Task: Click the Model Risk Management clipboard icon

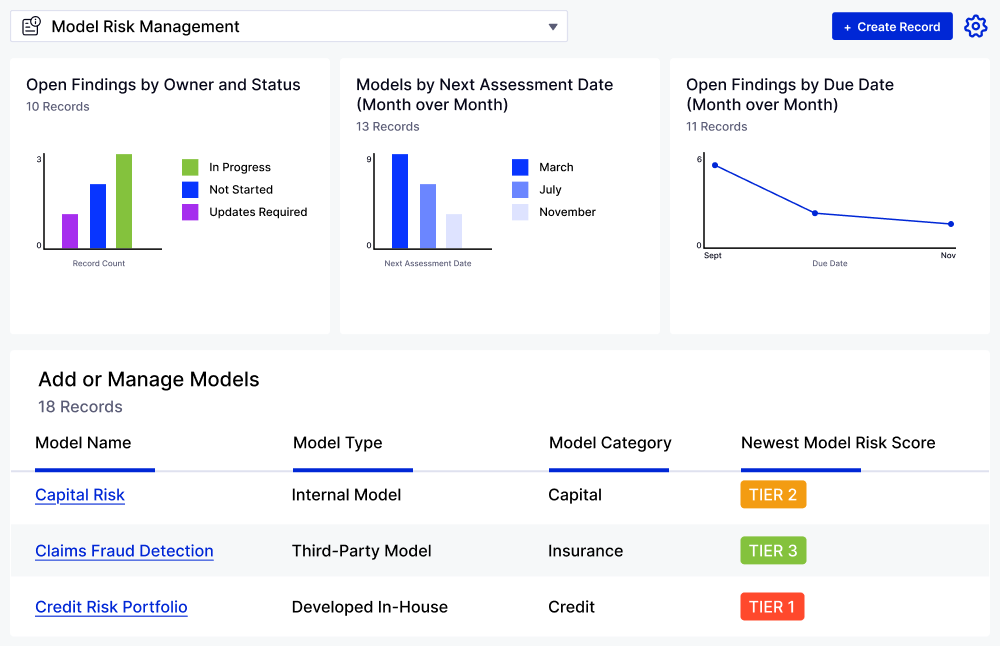Action: point(31,26)
